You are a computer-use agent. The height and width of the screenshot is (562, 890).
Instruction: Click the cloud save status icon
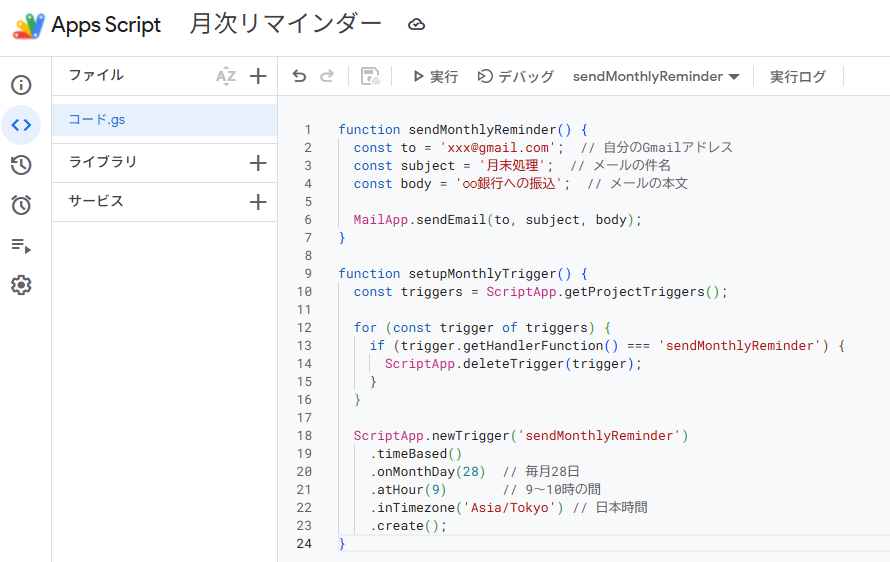(417, 25)
